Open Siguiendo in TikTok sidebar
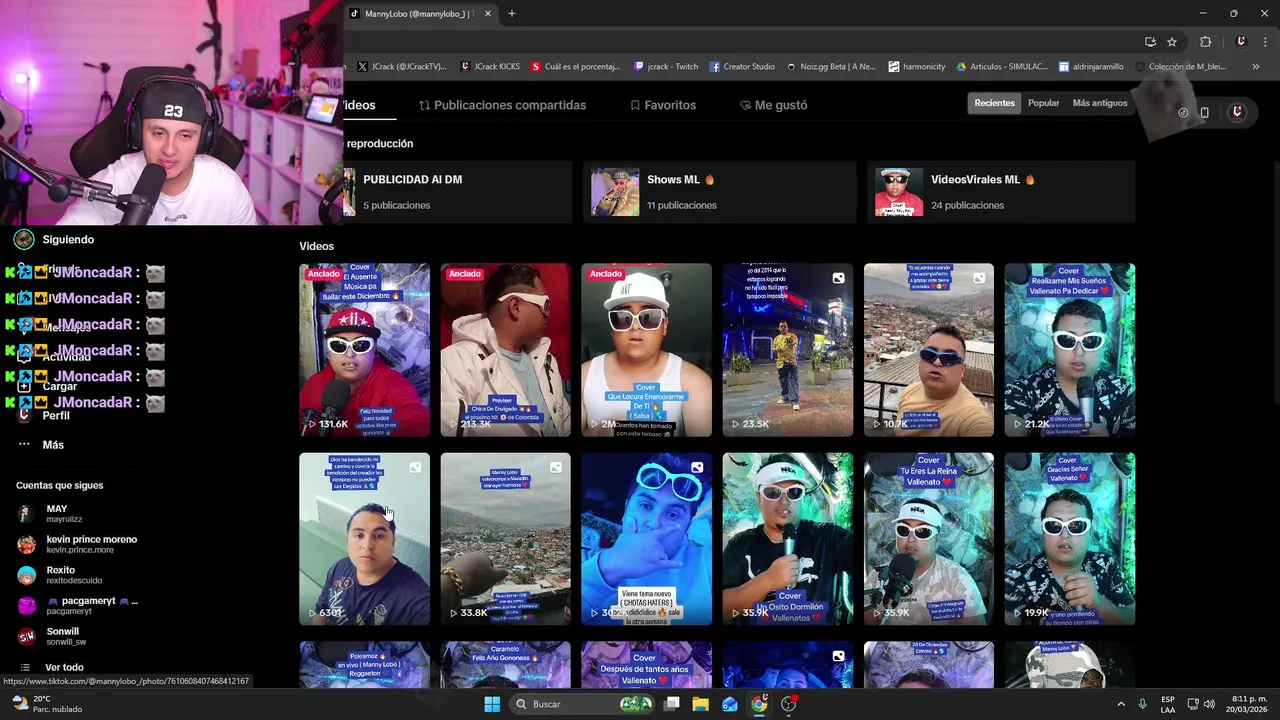1280x720 pixels. pyautogui.click(x=55, y=239)
